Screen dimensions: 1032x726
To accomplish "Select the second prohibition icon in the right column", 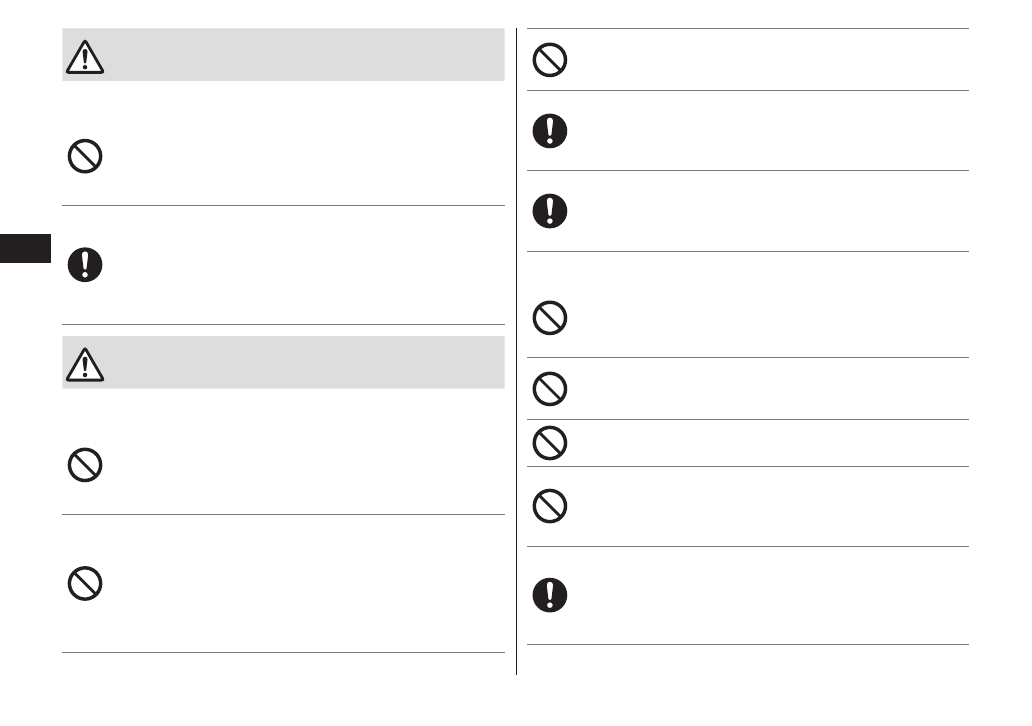I will (x=550, y=319).
